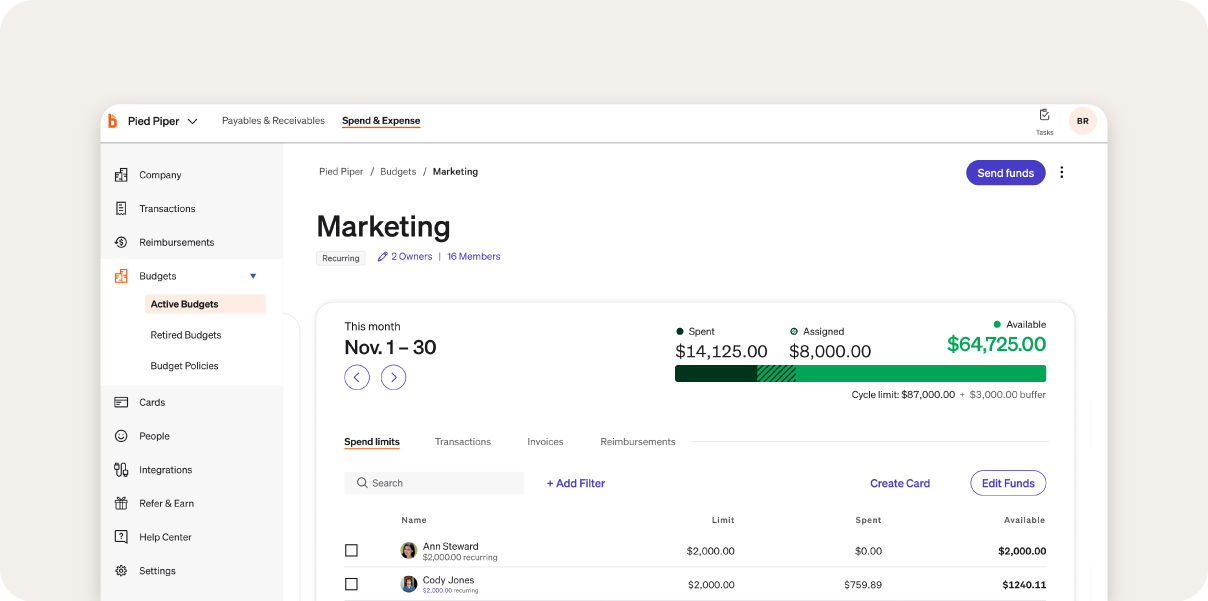Click Ann Steward's avatar photo

tap(409, 551)
